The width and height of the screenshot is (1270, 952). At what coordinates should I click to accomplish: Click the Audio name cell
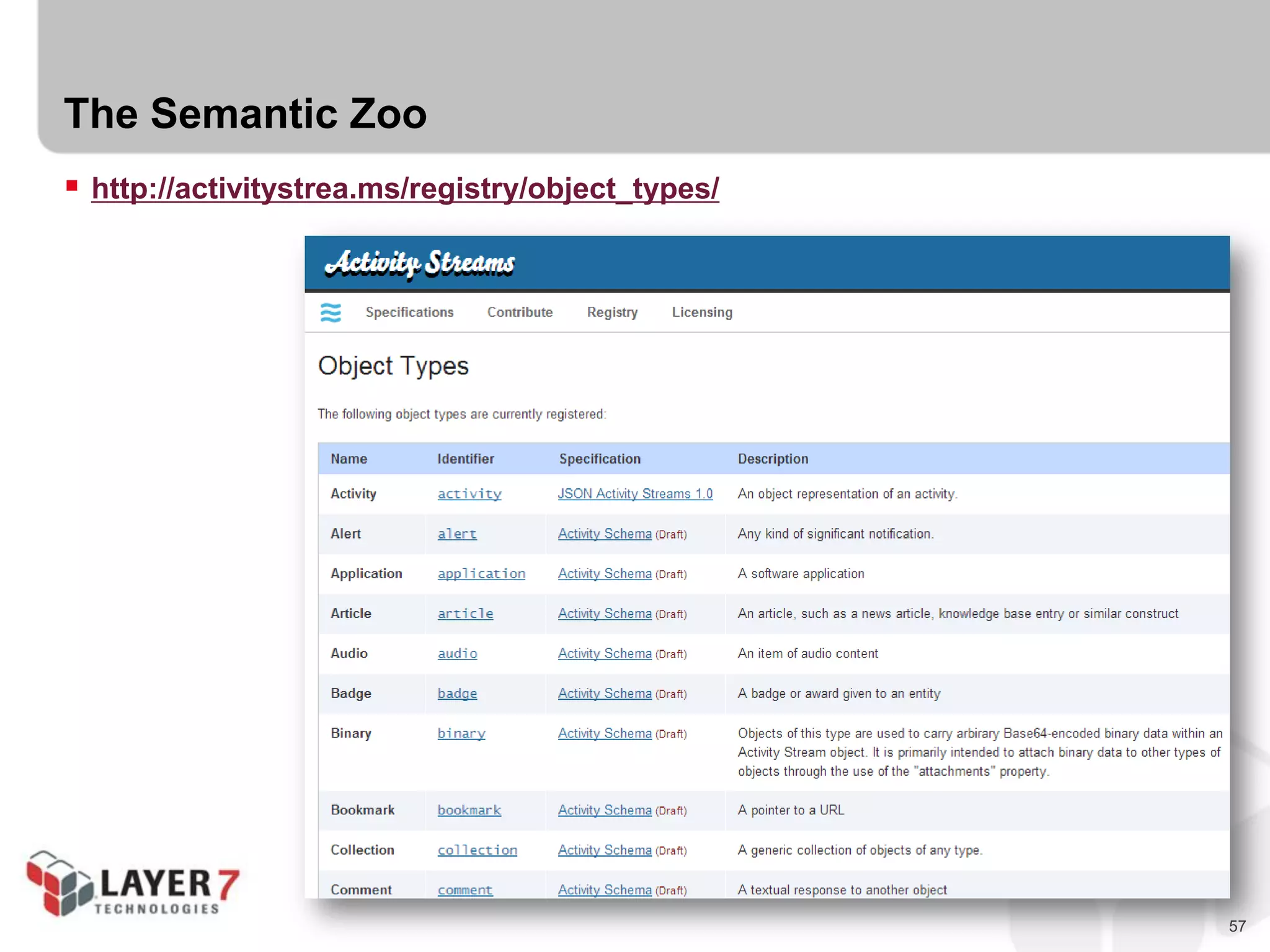pos(349,653)
